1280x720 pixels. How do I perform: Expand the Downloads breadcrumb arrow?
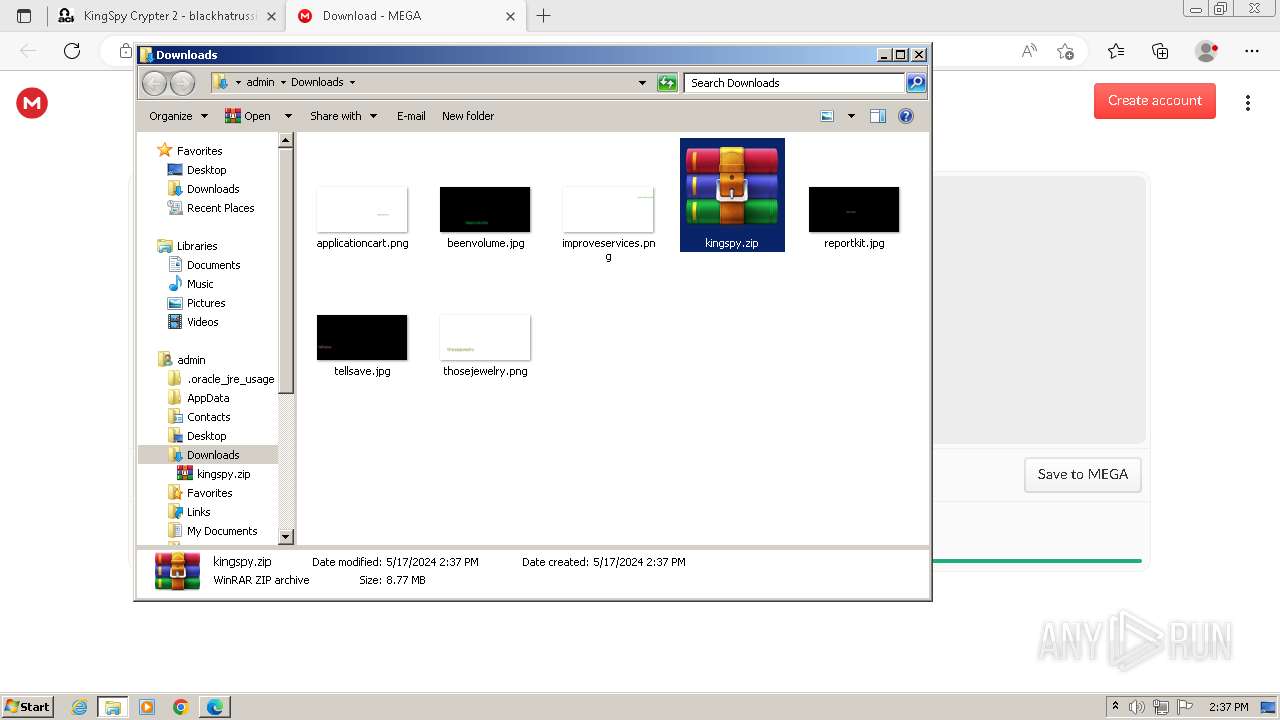pos(352,82)
